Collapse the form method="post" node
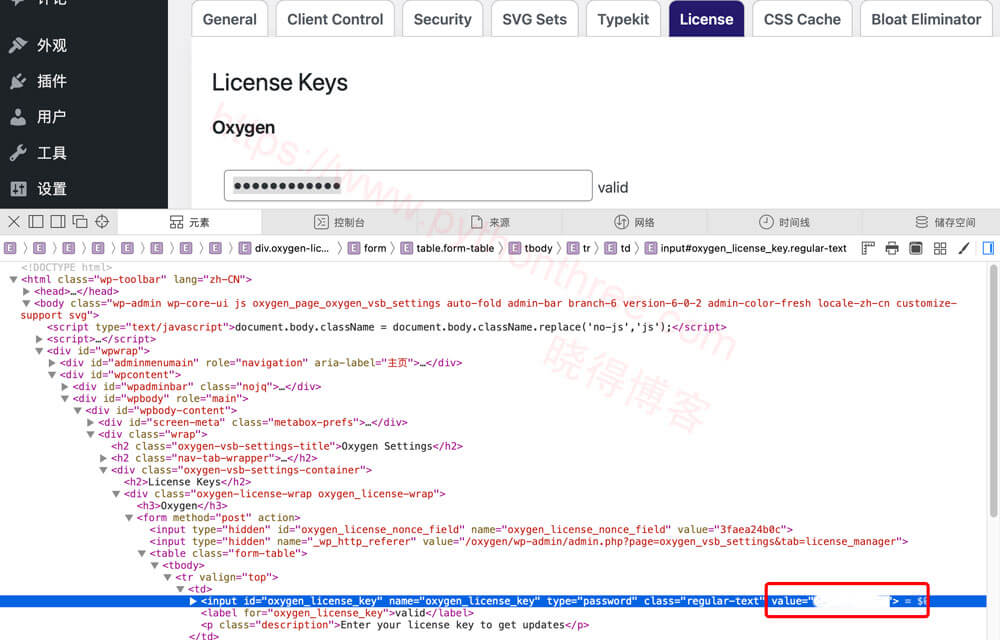1000x640 pixels. (x=128, y=518)
